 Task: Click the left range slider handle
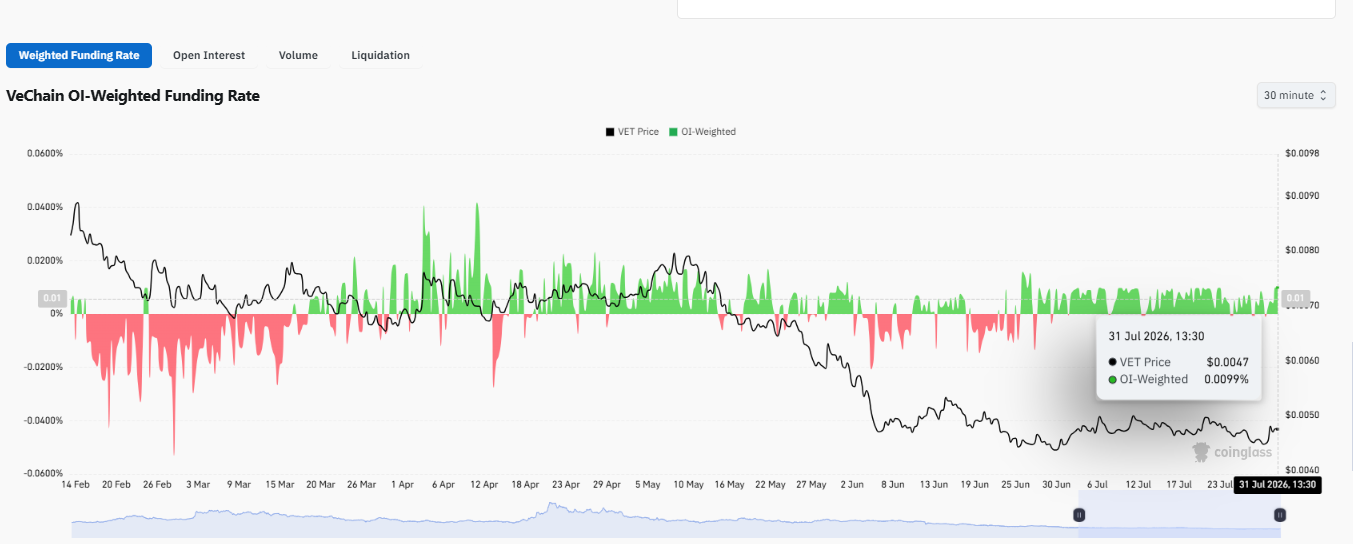click(1079, 515)
